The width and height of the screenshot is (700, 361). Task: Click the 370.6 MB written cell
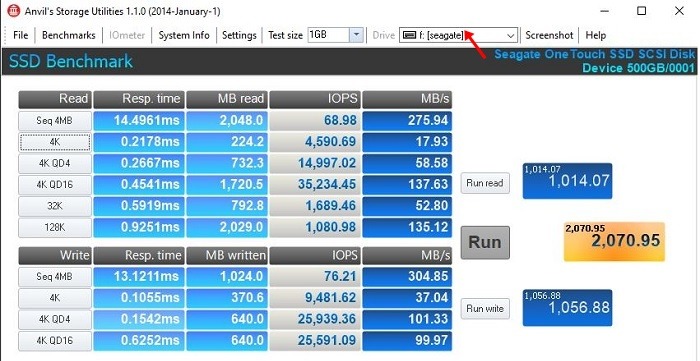click(227, 298)
